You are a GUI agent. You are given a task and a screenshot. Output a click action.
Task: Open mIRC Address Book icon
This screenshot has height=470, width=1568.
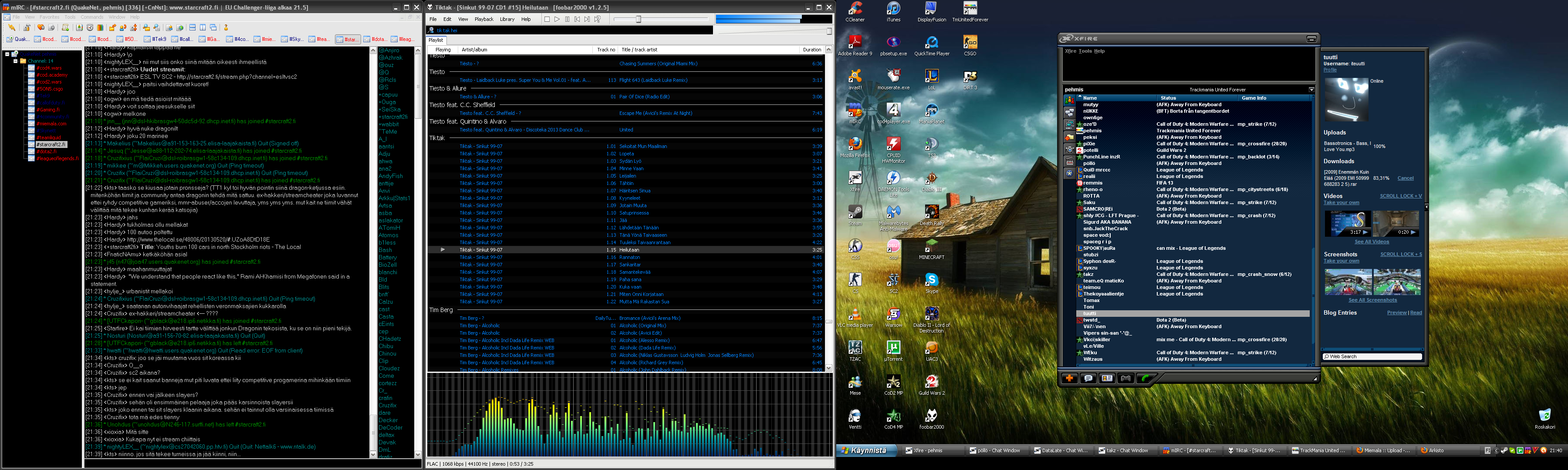pos(79,27)
